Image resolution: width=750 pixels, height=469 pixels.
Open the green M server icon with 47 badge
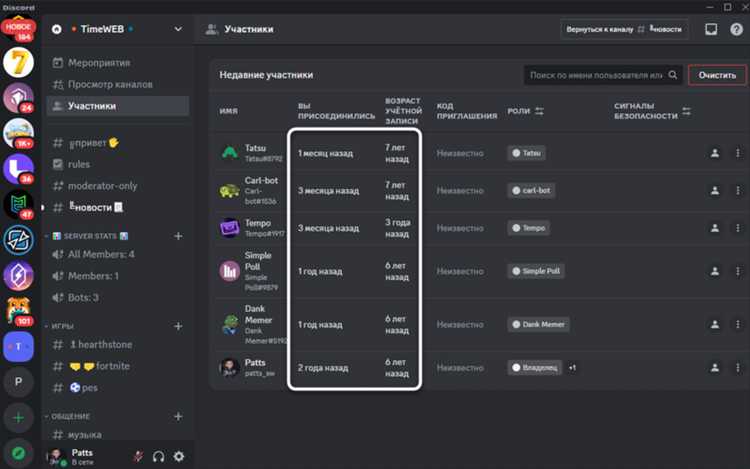click(18, 205)
